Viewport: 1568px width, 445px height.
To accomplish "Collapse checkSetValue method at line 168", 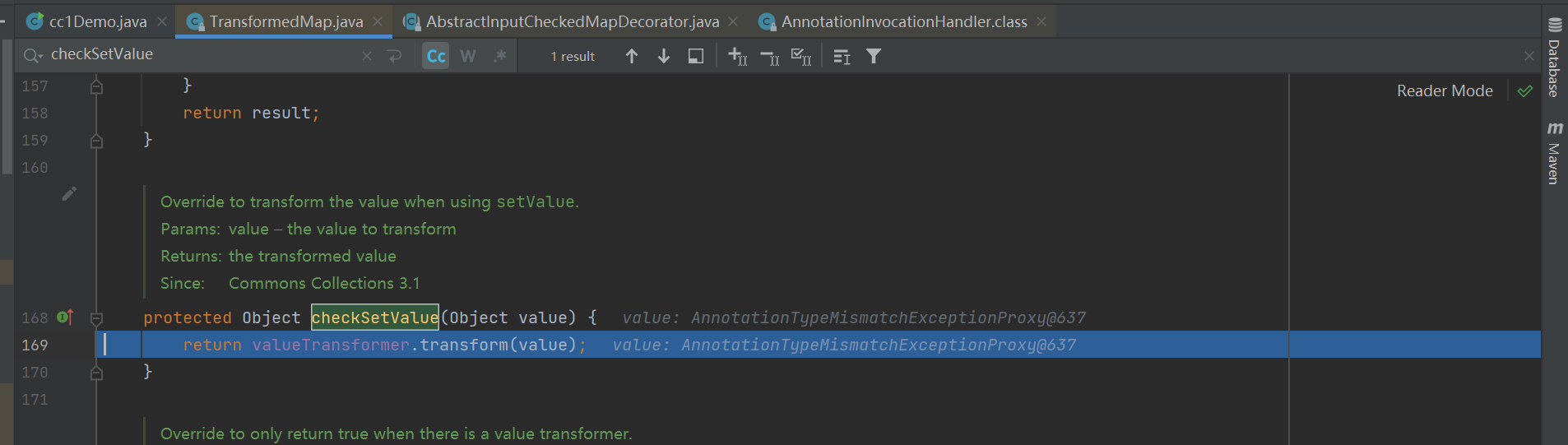I will [96, 318].
